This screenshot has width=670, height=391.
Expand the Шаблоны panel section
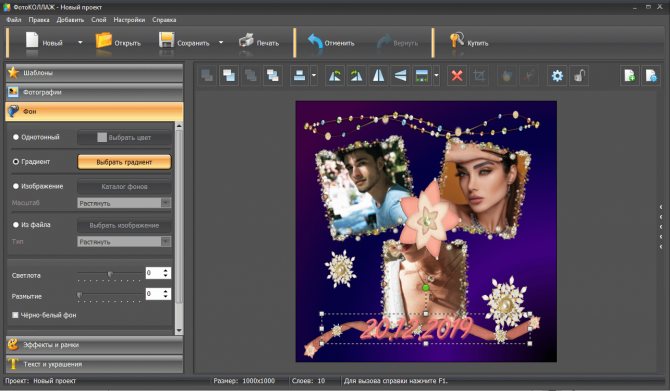pyautogui.click(x=94, y=73)
